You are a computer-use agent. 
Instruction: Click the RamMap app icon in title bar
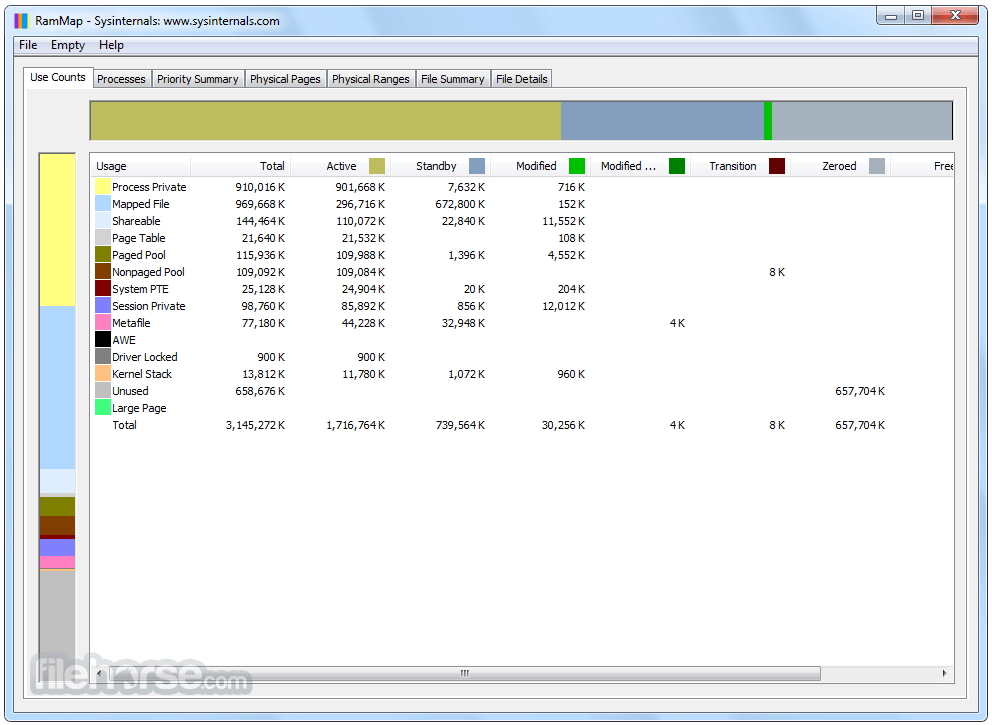pyautogui.click(x=21, y=21)
